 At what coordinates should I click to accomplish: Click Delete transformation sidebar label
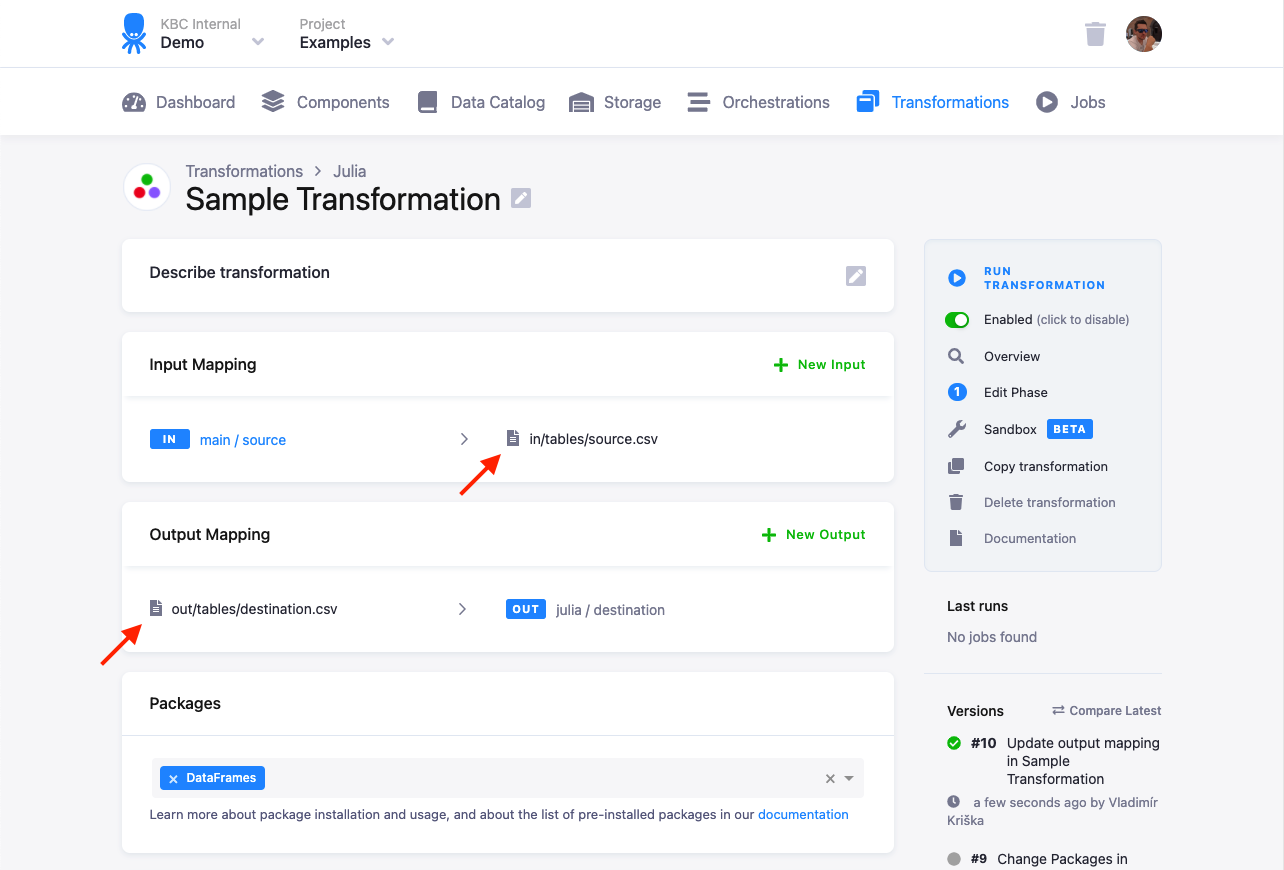(1050, 502)
